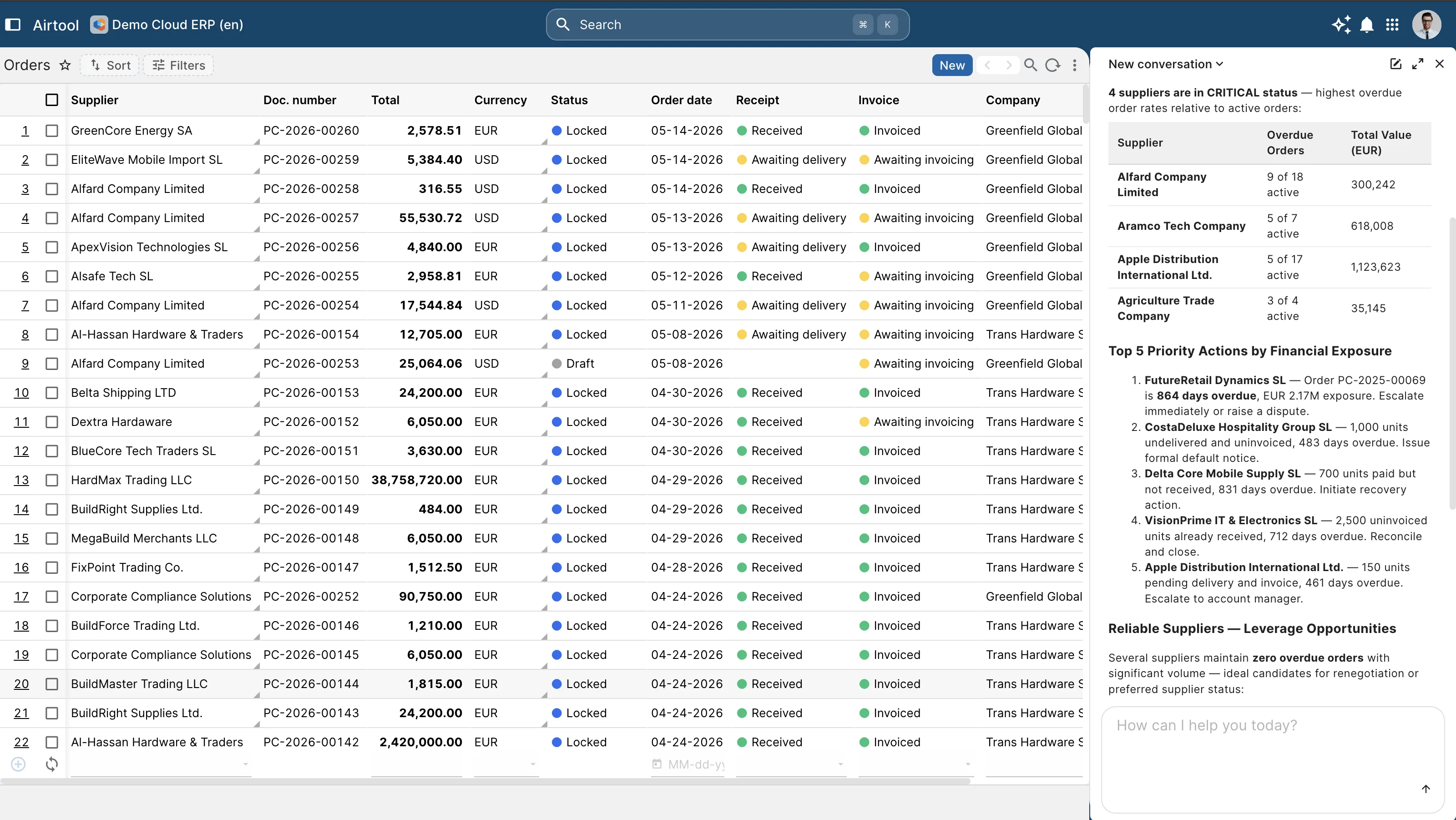Sort by Supplier column header

94,100
